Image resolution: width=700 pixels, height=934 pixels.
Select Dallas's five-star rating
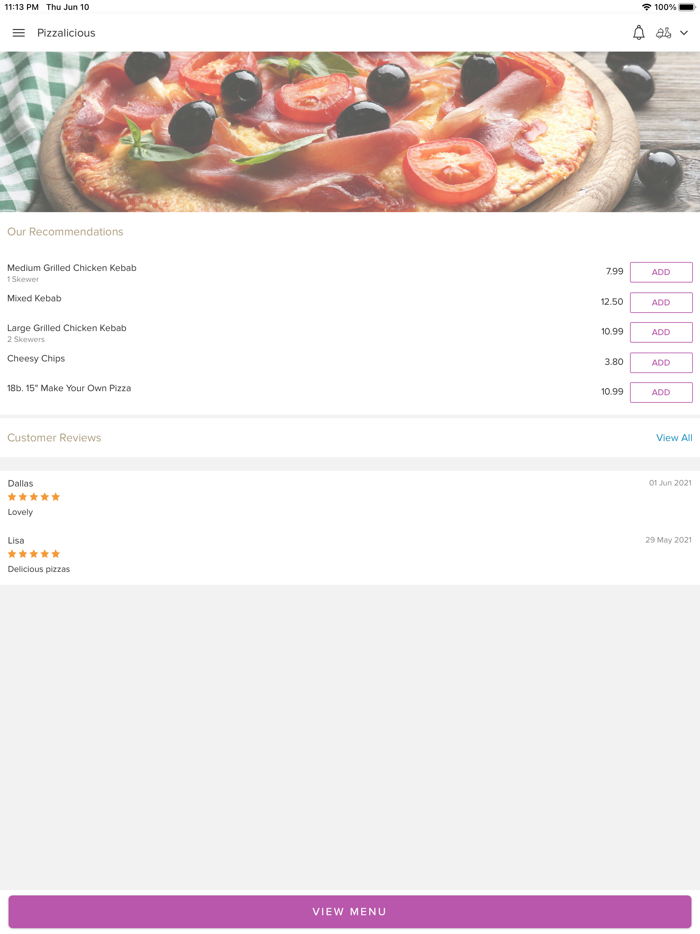coord(33,497)
